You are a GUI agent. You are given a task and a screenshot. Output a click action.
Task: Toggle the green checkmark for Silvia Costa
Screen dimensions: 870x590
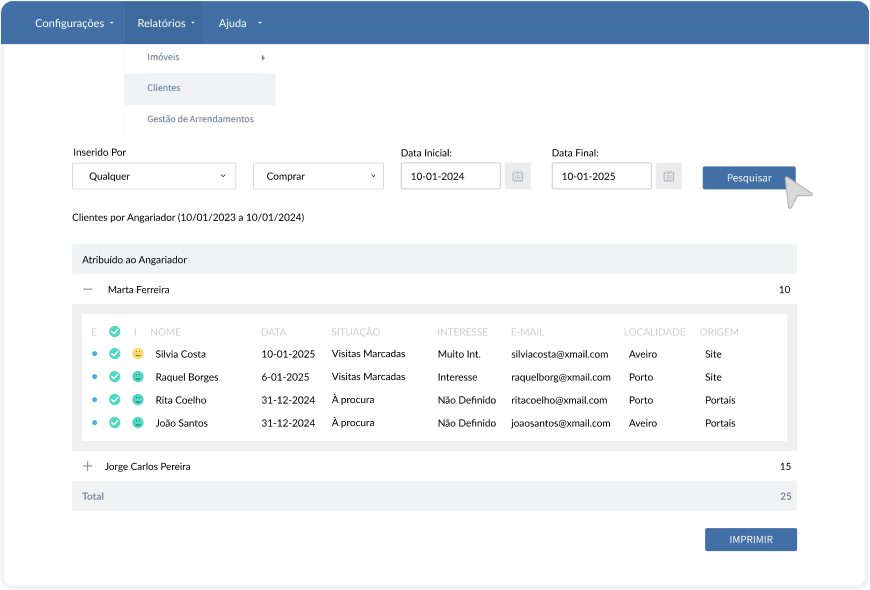click(114, 354)
